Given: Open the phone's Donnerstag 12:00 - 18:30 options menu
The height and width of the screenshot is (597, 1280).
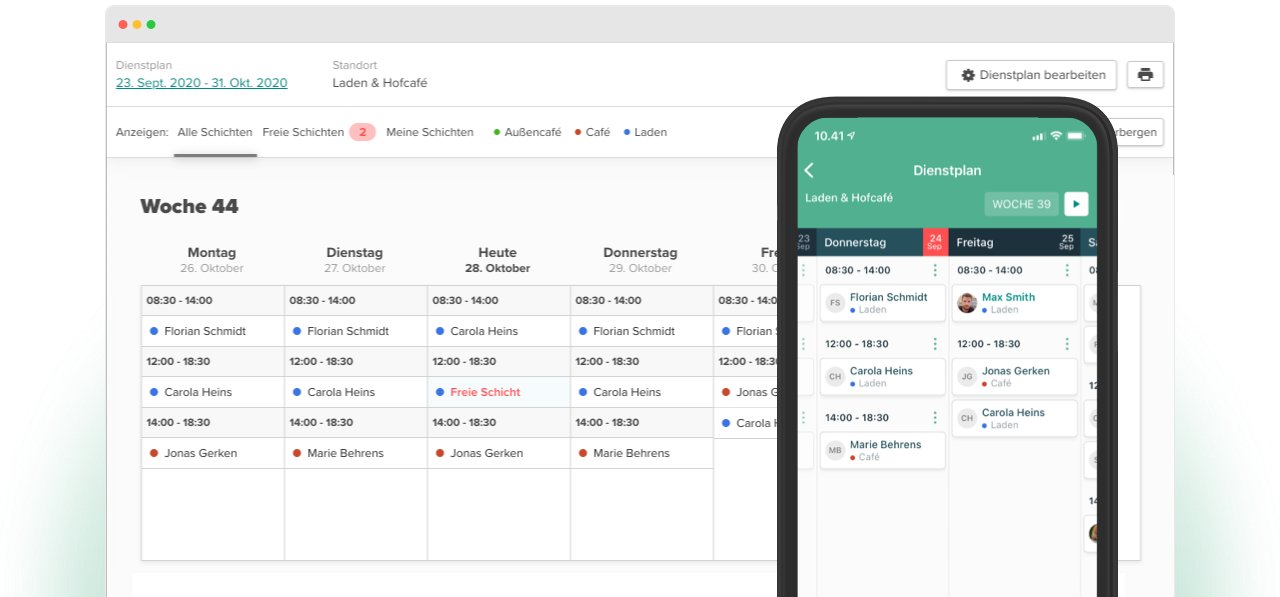Looking at the screenshot, I should tap(935, 344).
